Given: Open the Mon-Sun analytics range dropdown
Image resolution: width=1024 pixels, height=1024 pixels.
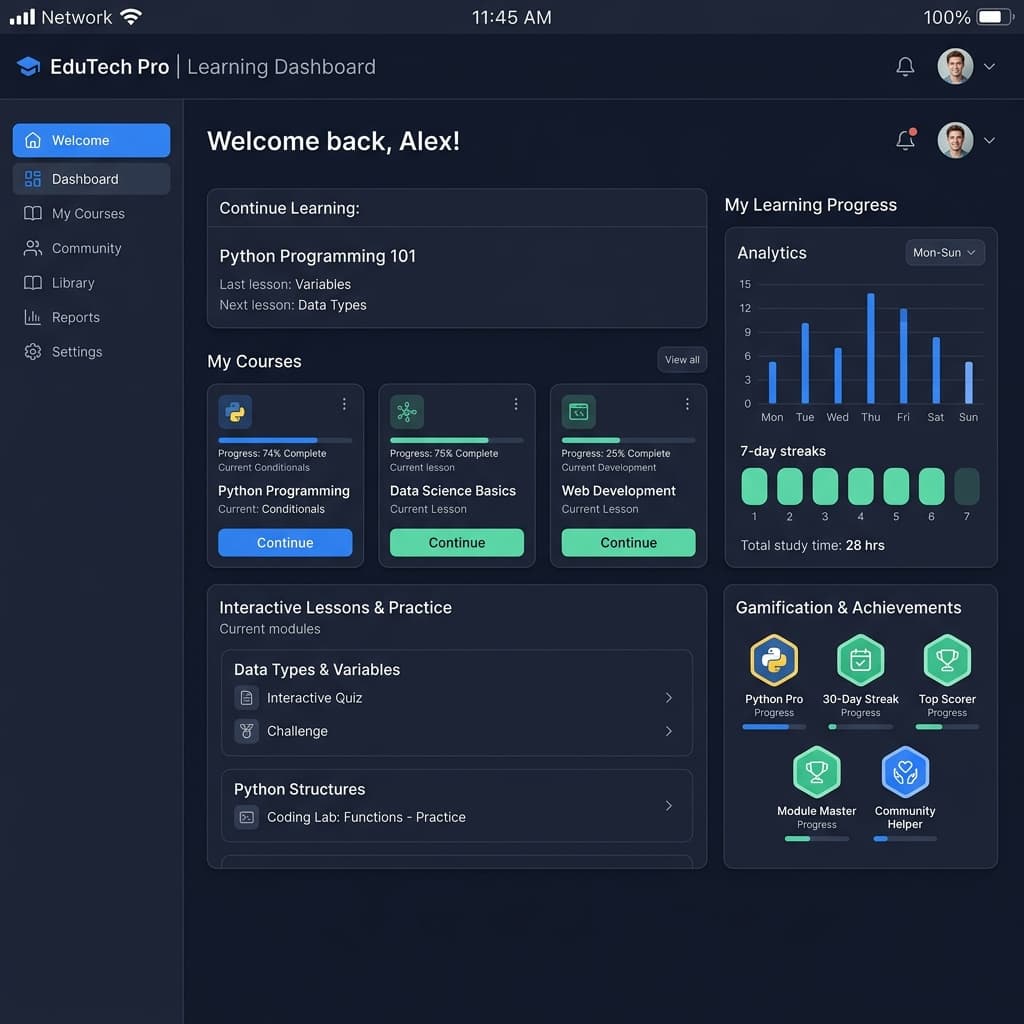Looking at the screenshot, I should (x=944, y=253).
